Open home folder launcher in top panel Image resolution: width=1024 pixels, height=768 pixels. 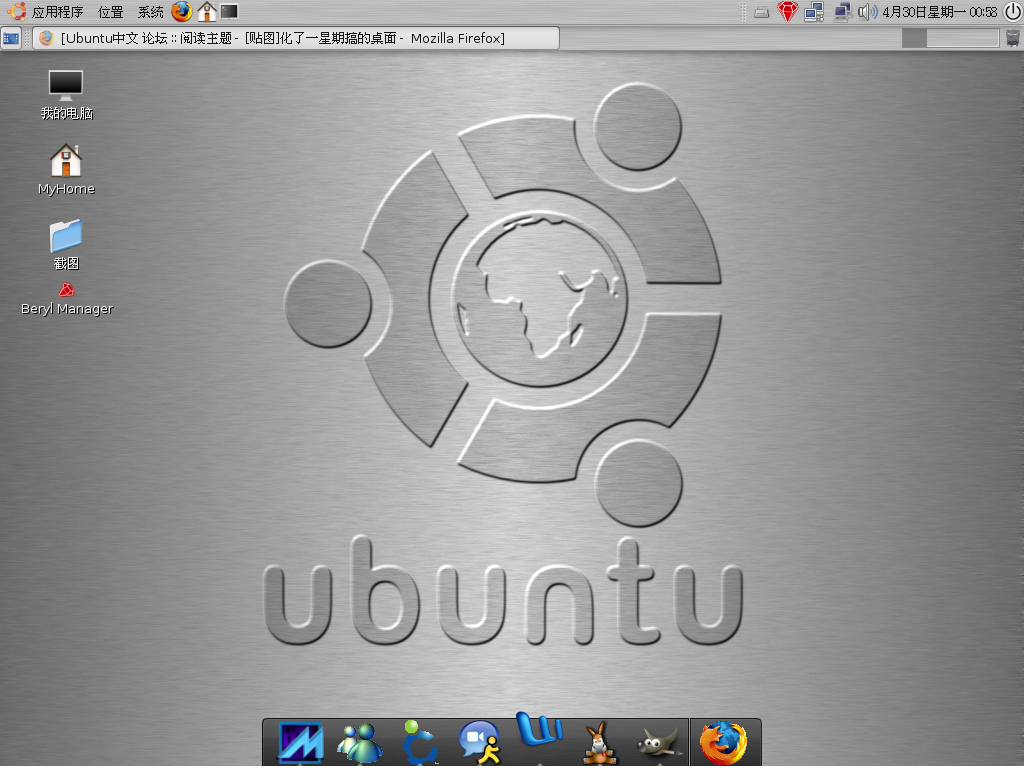point(207,11)
